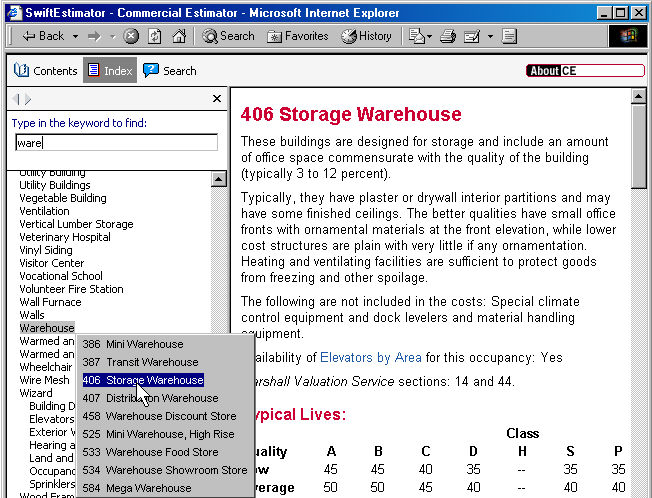Open the Edit icon dropdown arrow

(490, 37)
